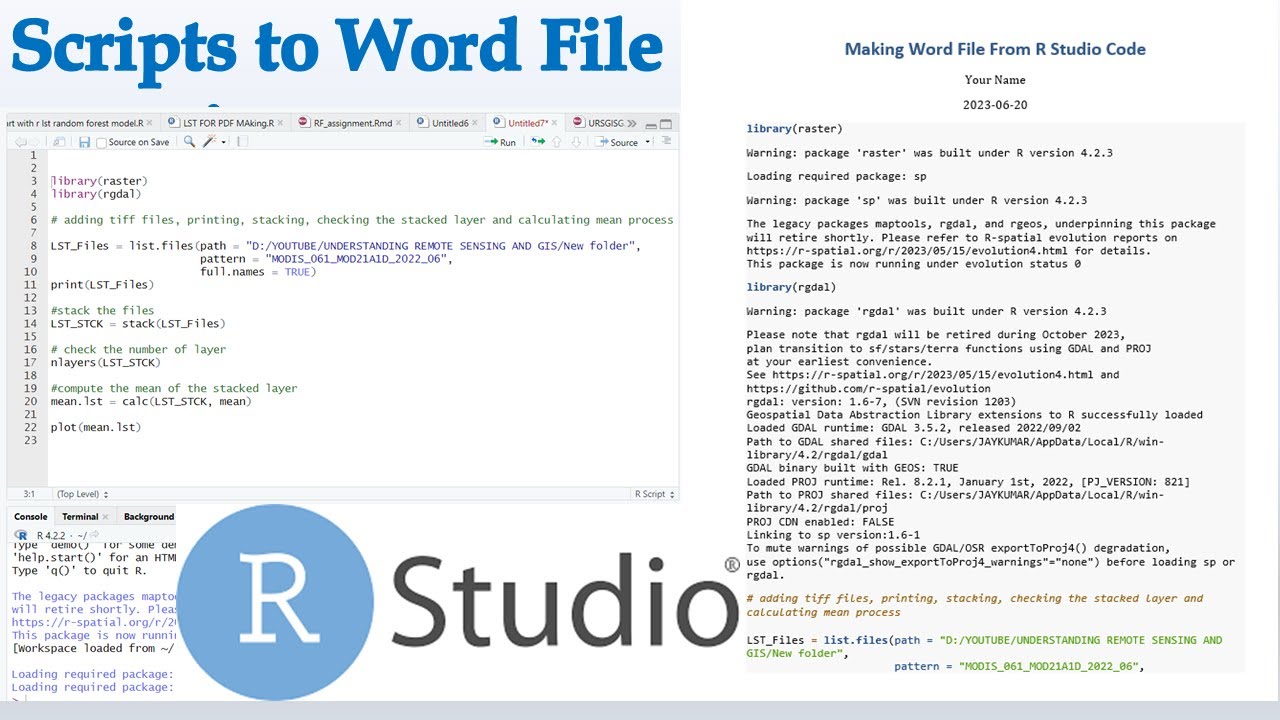The height and width of the screenshot is (720, 1280).
Task: Click the 'Making Word File From R Studio Code' title
Action: [995, 49]
